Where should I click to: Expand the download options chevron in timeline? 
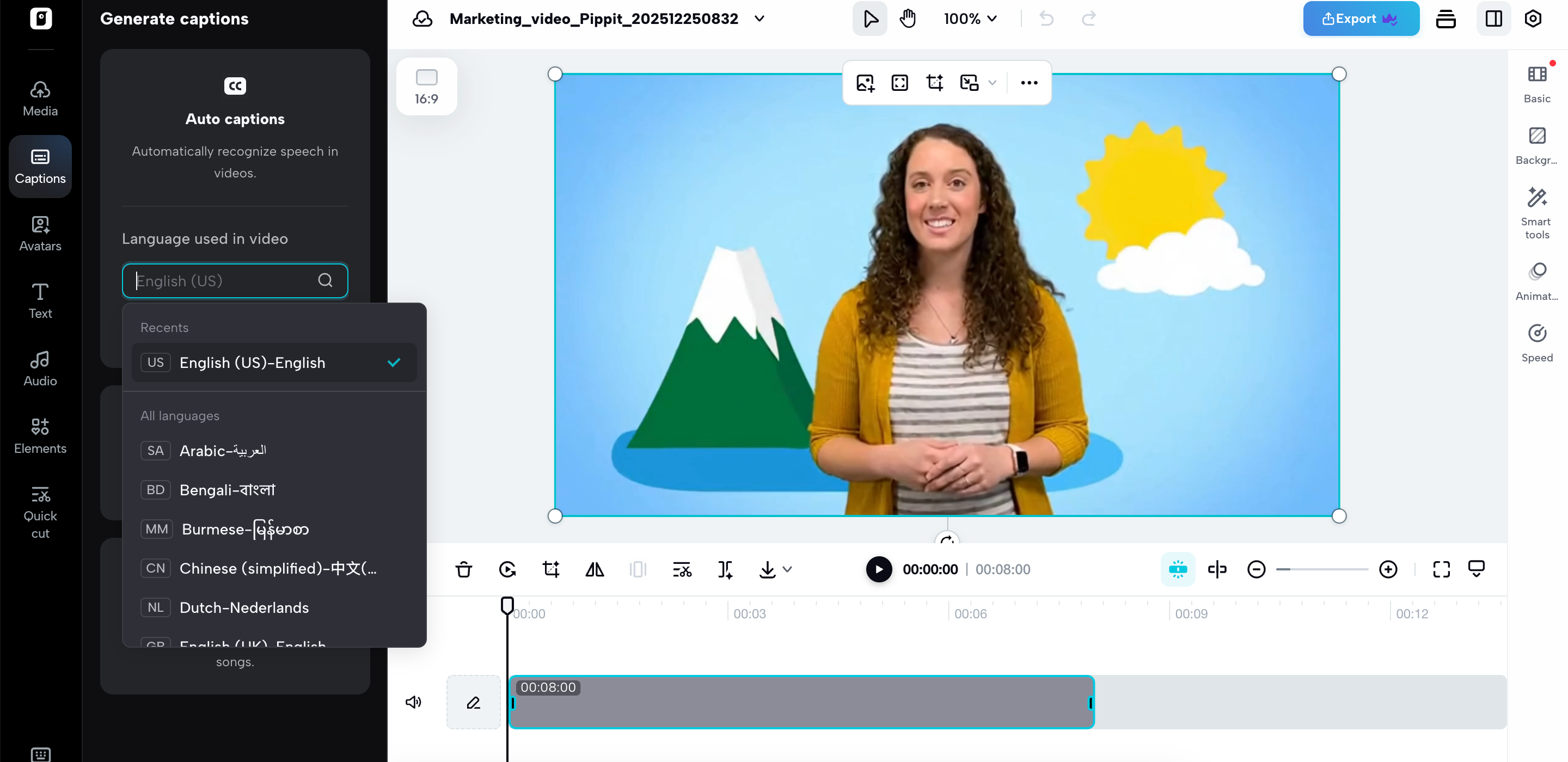coord(787,569)
